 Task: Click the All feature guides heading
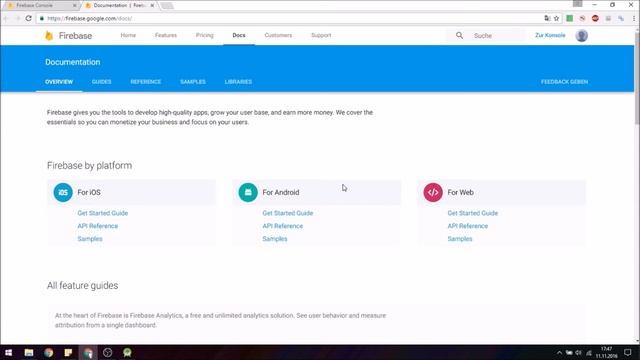click(82, 285)
